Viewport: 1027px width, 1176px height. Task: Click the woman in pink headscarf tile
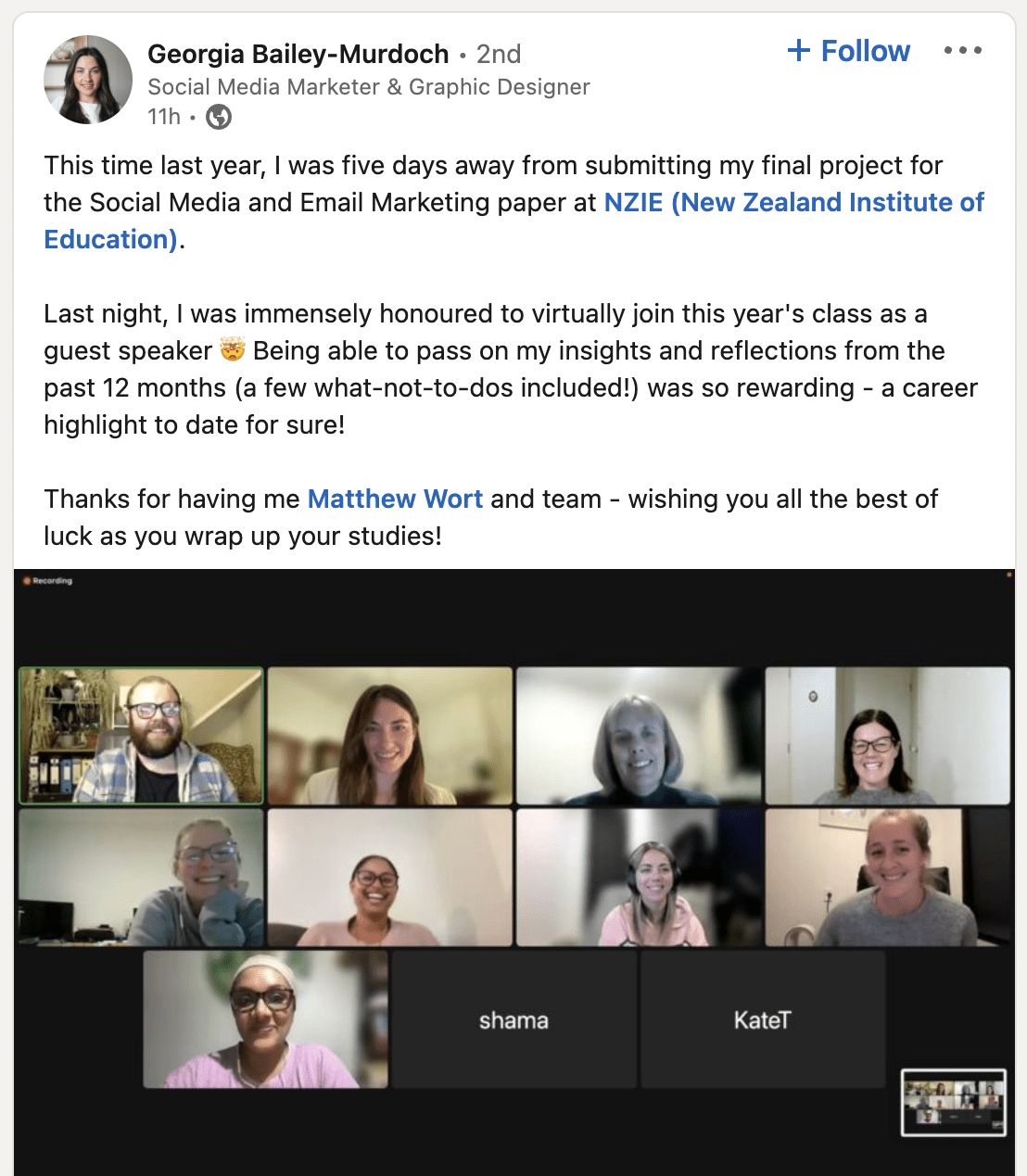tap(265, 1019)
